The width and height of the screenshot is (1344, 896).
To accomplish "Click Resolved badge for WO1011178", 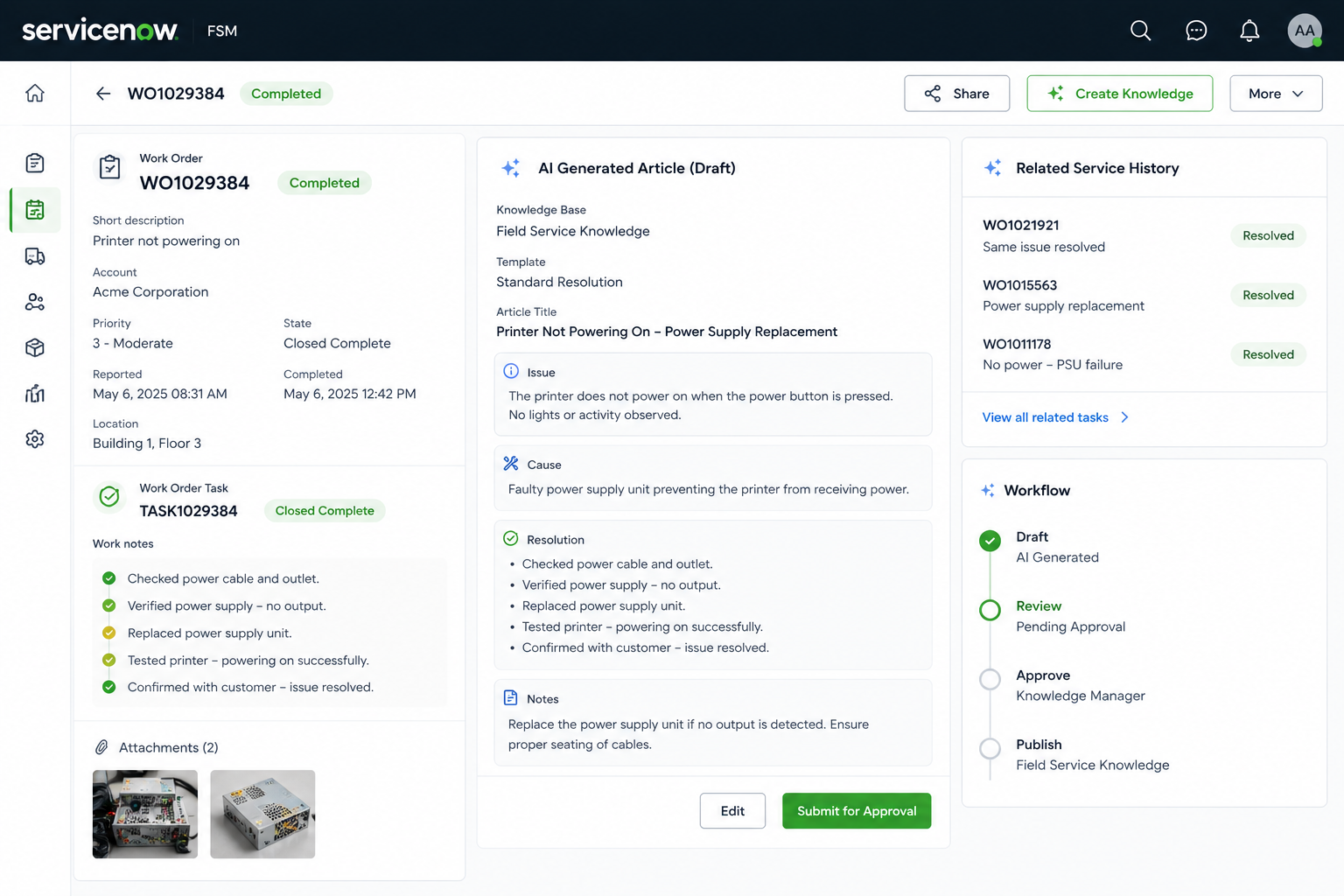I will [x=1268, y=354].
